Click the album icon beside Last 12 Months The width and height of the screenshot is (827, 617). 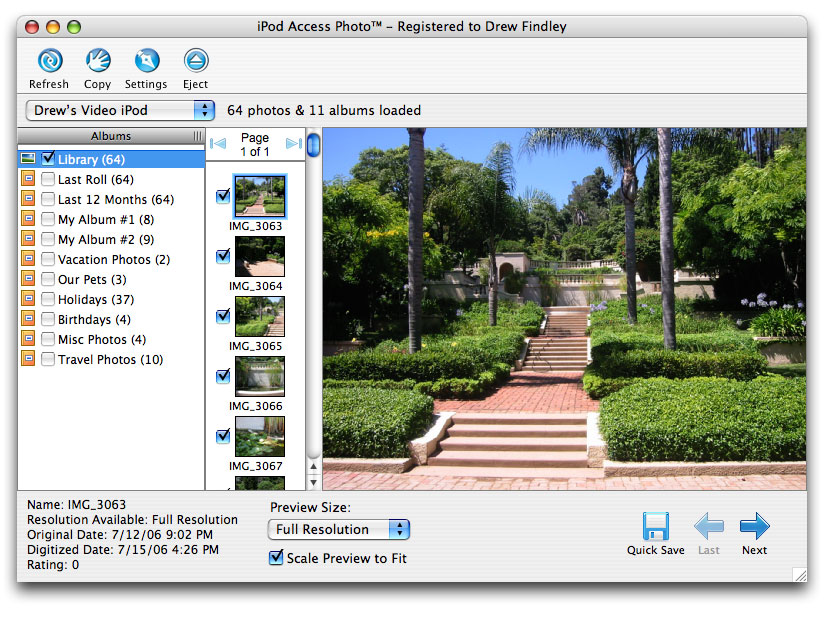pyautogui.click(x=28, y=199)
